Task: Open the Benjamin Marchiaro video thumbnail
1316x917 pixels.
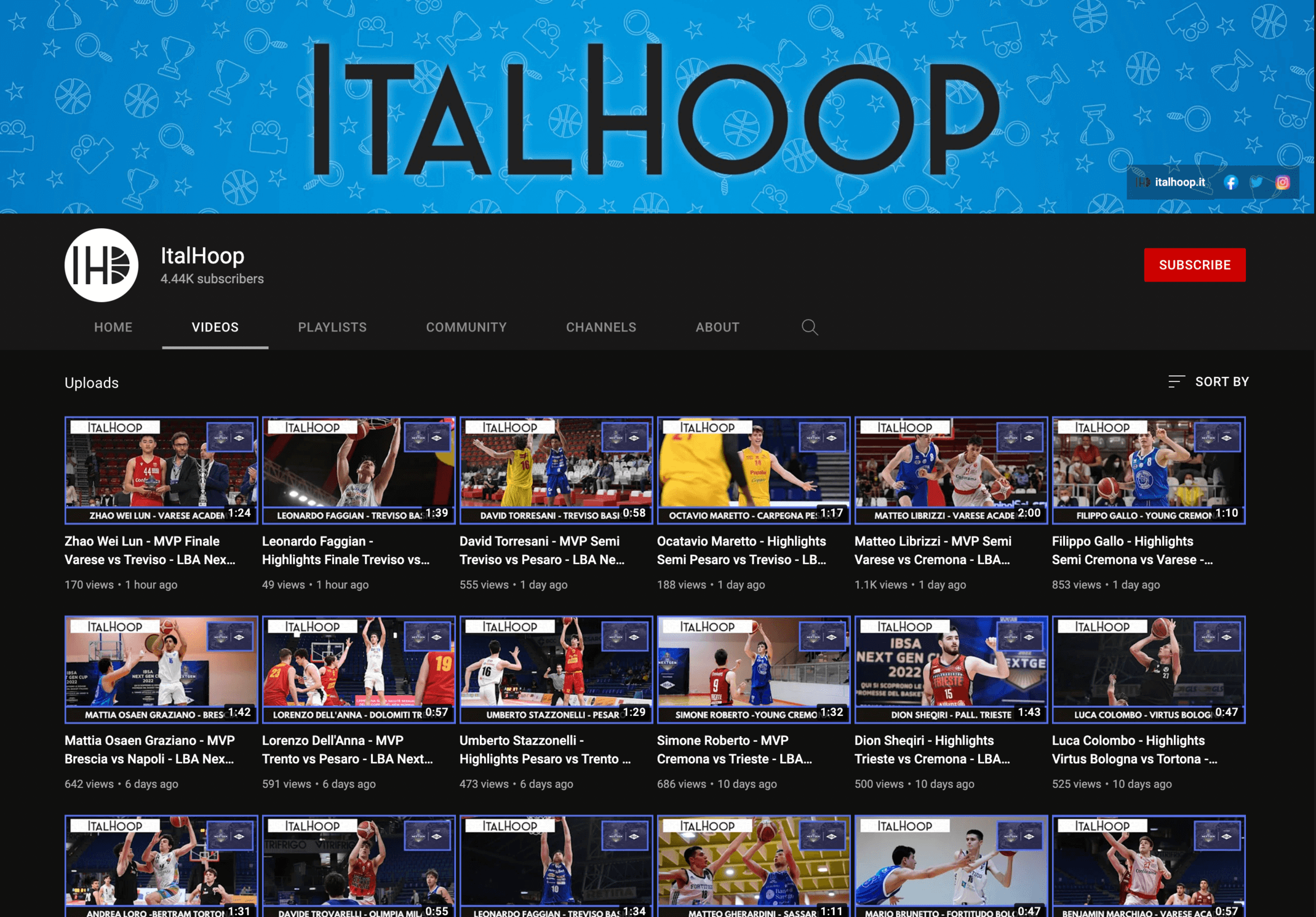Action: click(1149, 866)
